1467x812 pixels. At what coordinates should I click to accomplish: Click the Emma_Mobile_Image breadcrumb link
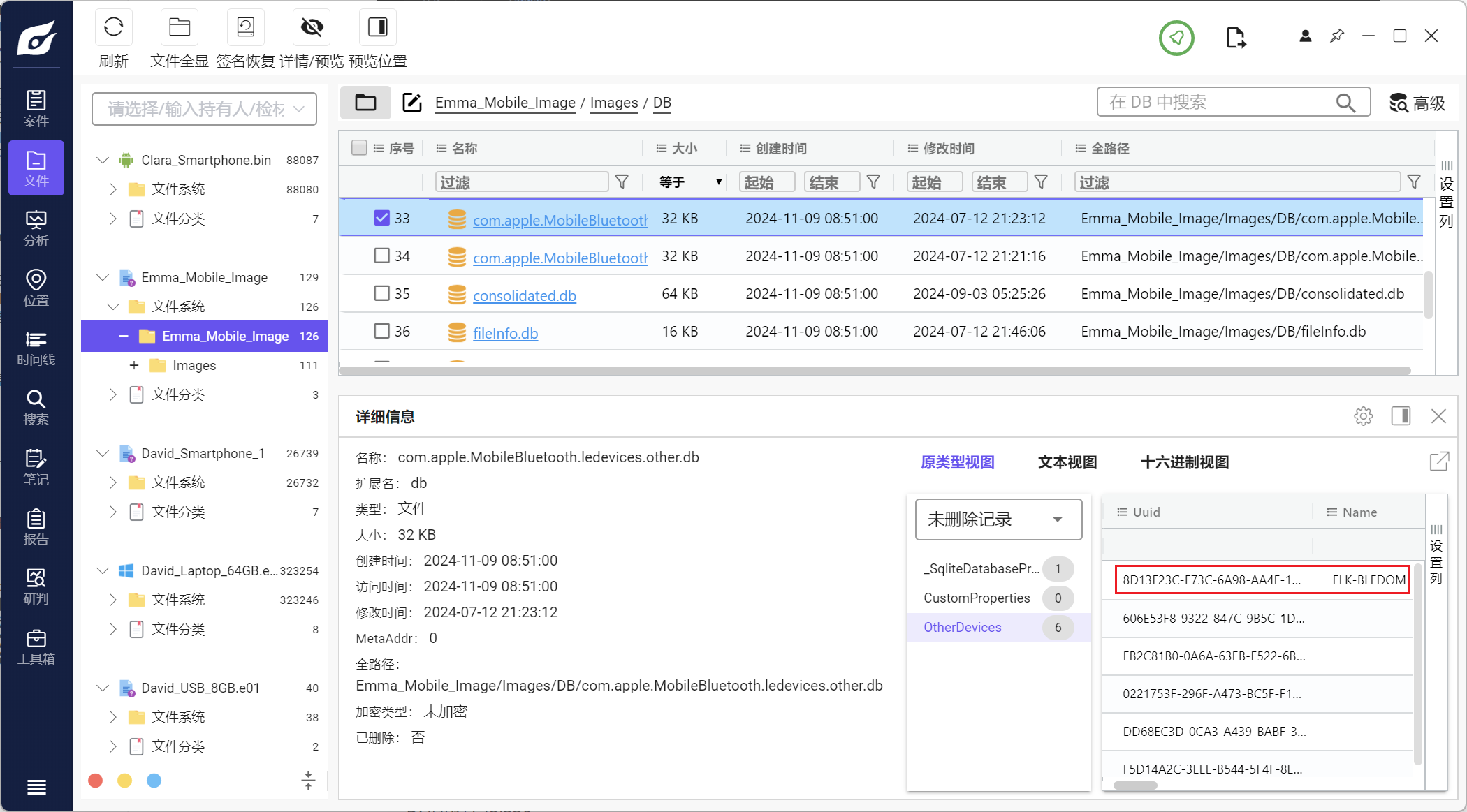coord(505,103)
